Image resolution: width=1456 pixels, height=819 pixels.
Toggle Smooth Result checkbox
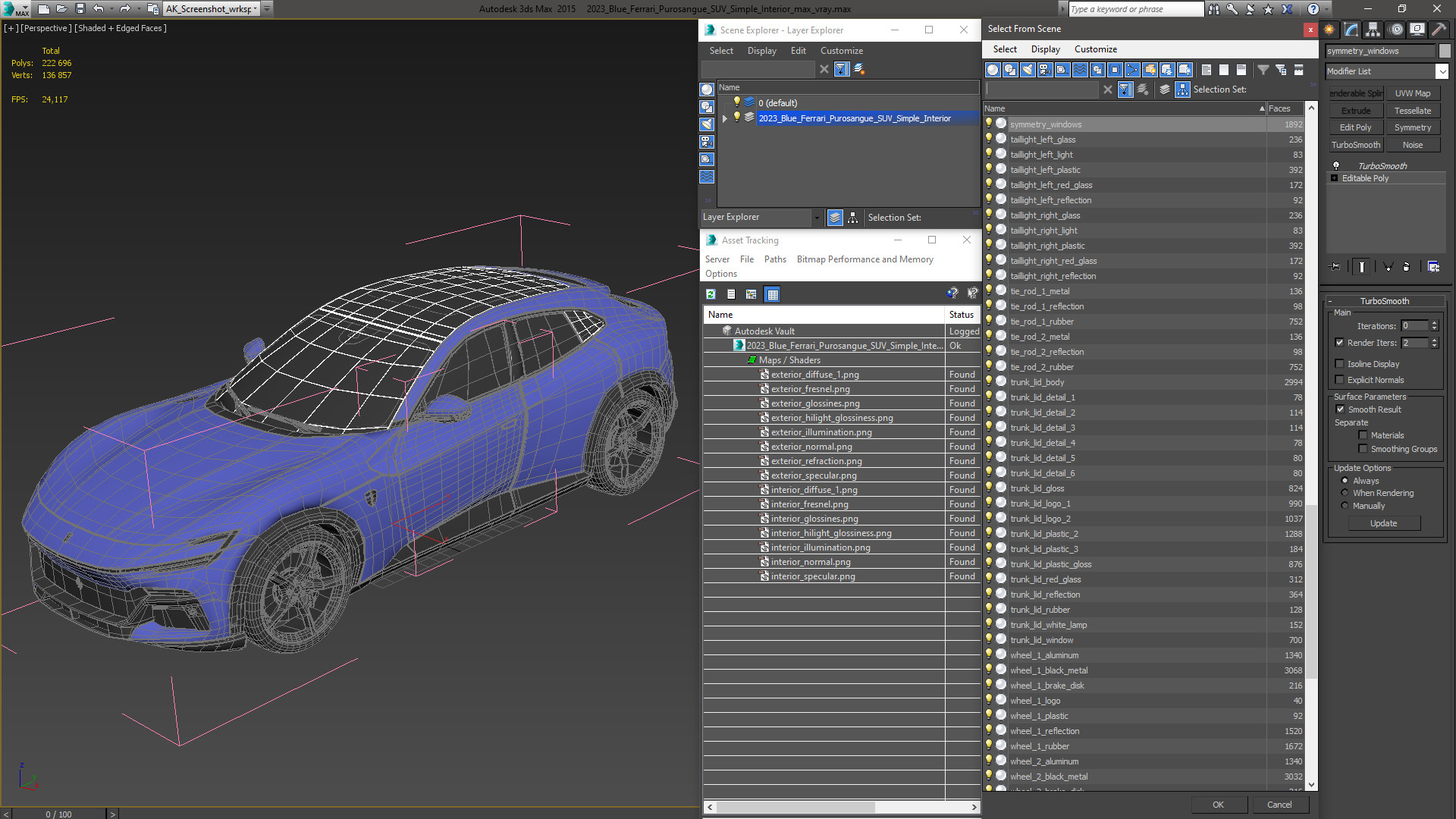pos(1340,409)
